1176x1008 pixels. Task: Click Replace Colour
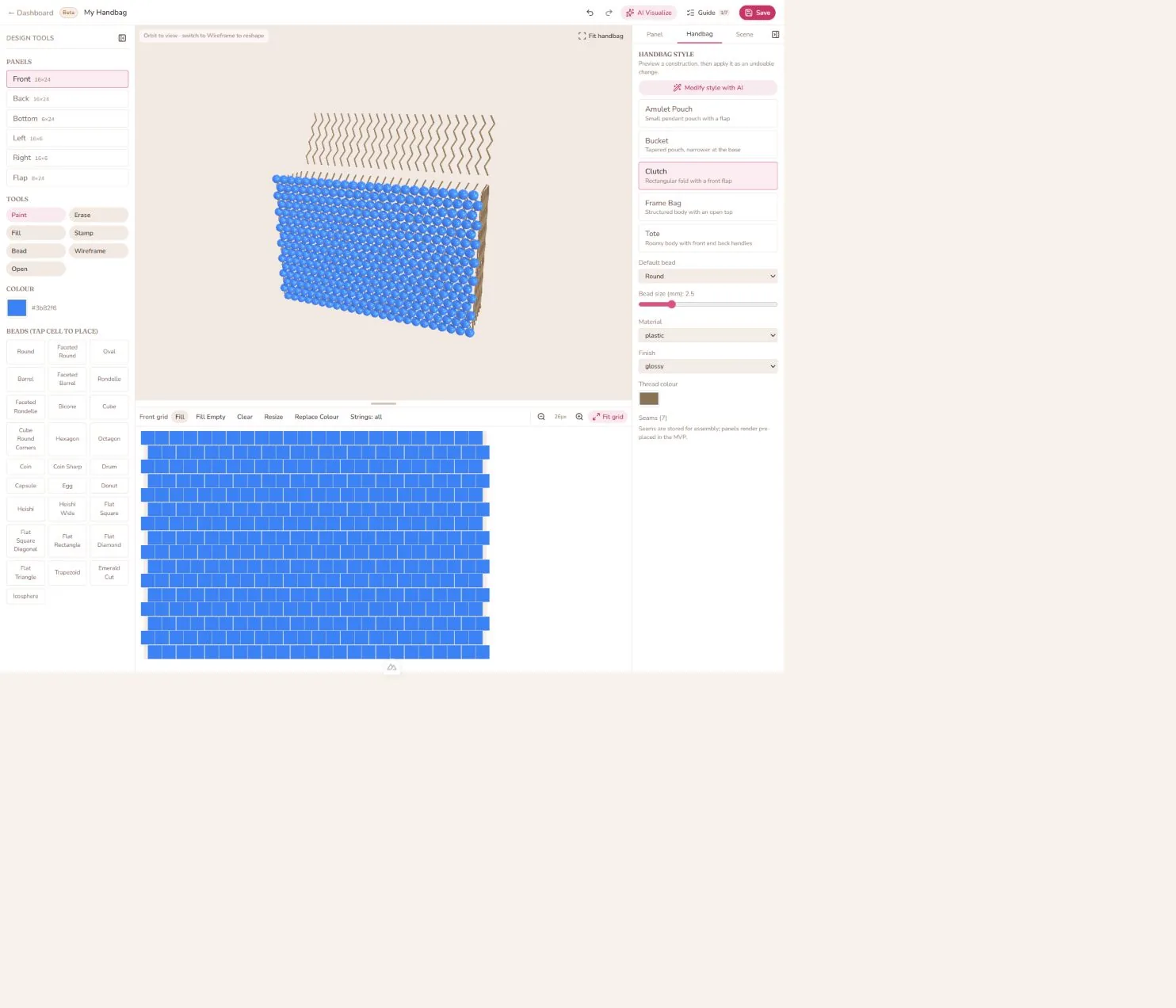316,417
